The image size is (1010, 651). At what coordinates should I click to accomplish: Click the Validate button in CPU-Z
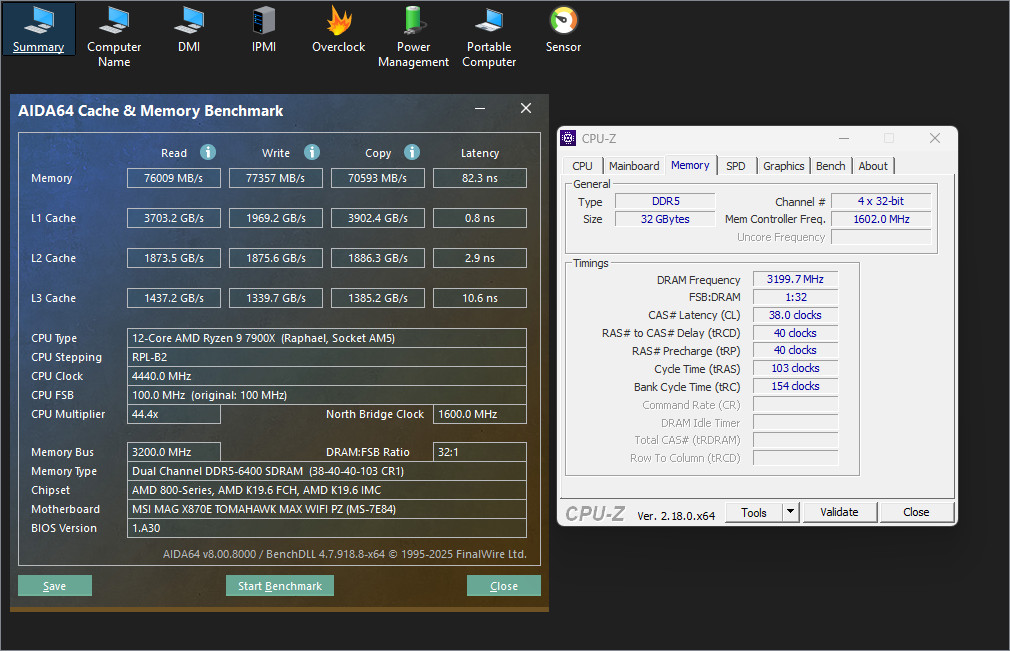(x=839, y=512)
